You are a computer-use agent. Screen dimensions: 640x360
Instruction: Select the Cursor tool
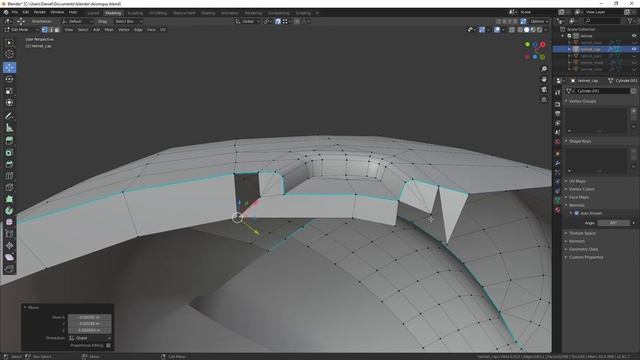point(9,54)
